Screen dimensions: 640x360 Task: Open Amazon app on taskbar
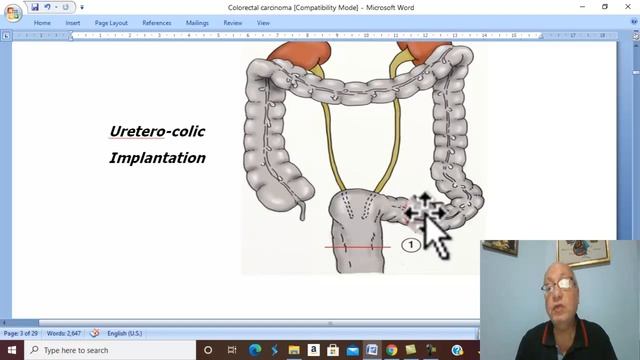(313, 350)
